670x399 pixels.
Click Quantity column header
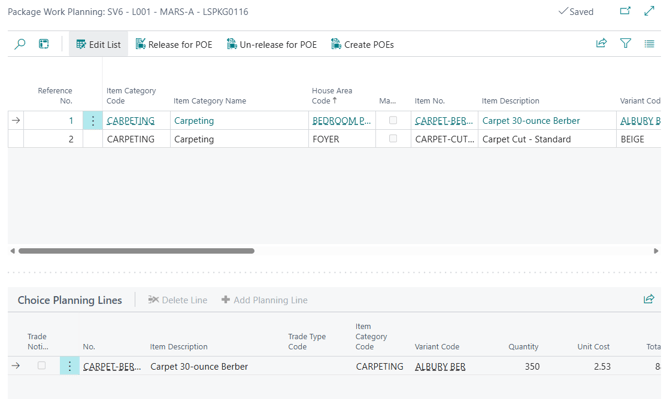coord(523,346)
